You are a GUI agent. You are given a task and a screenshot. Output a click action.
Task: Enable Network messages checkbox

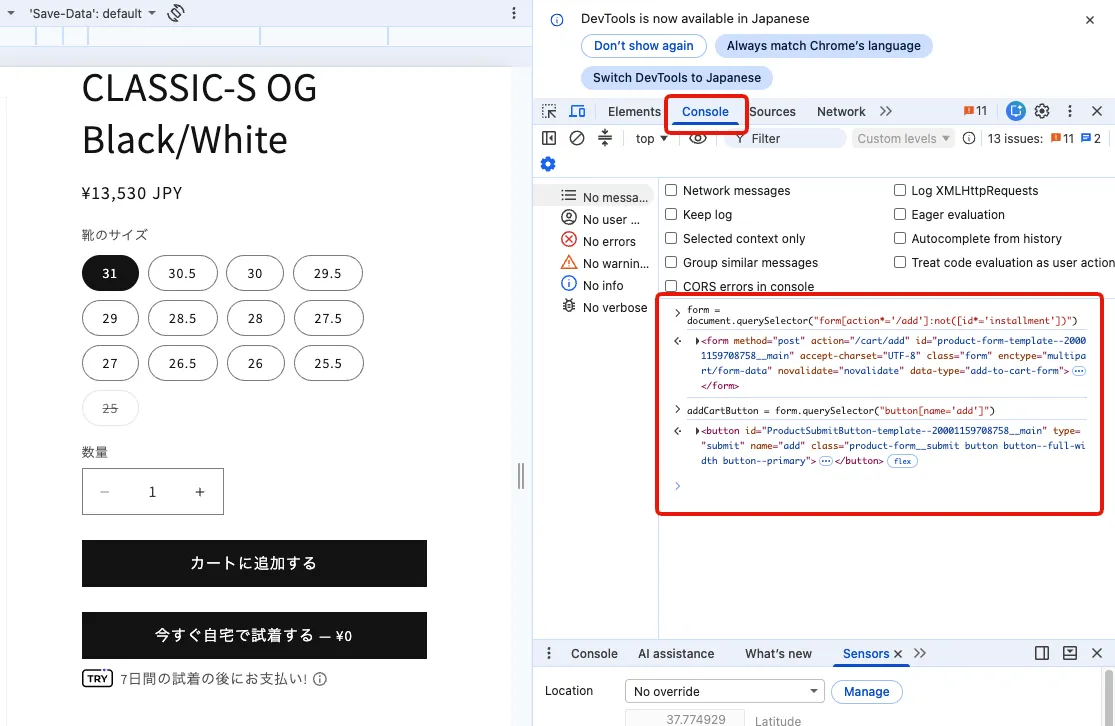(671, 191)
